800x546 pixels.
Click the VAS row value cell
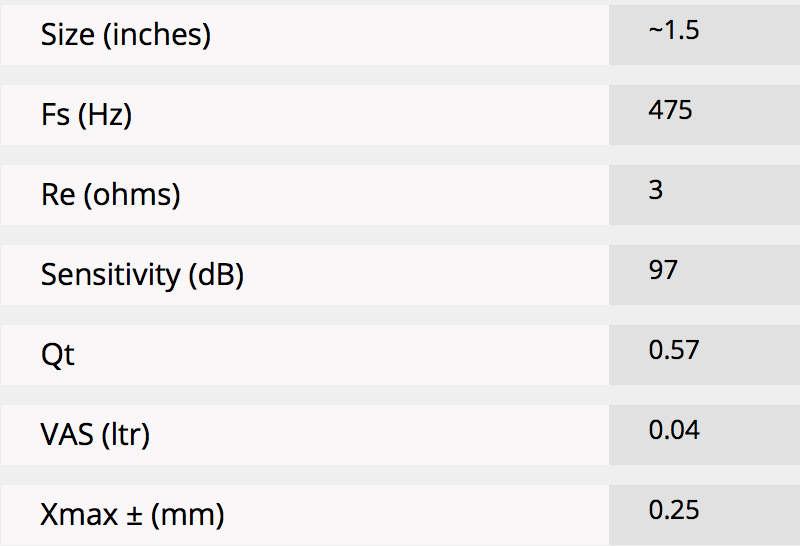click(x=705, y=435)
